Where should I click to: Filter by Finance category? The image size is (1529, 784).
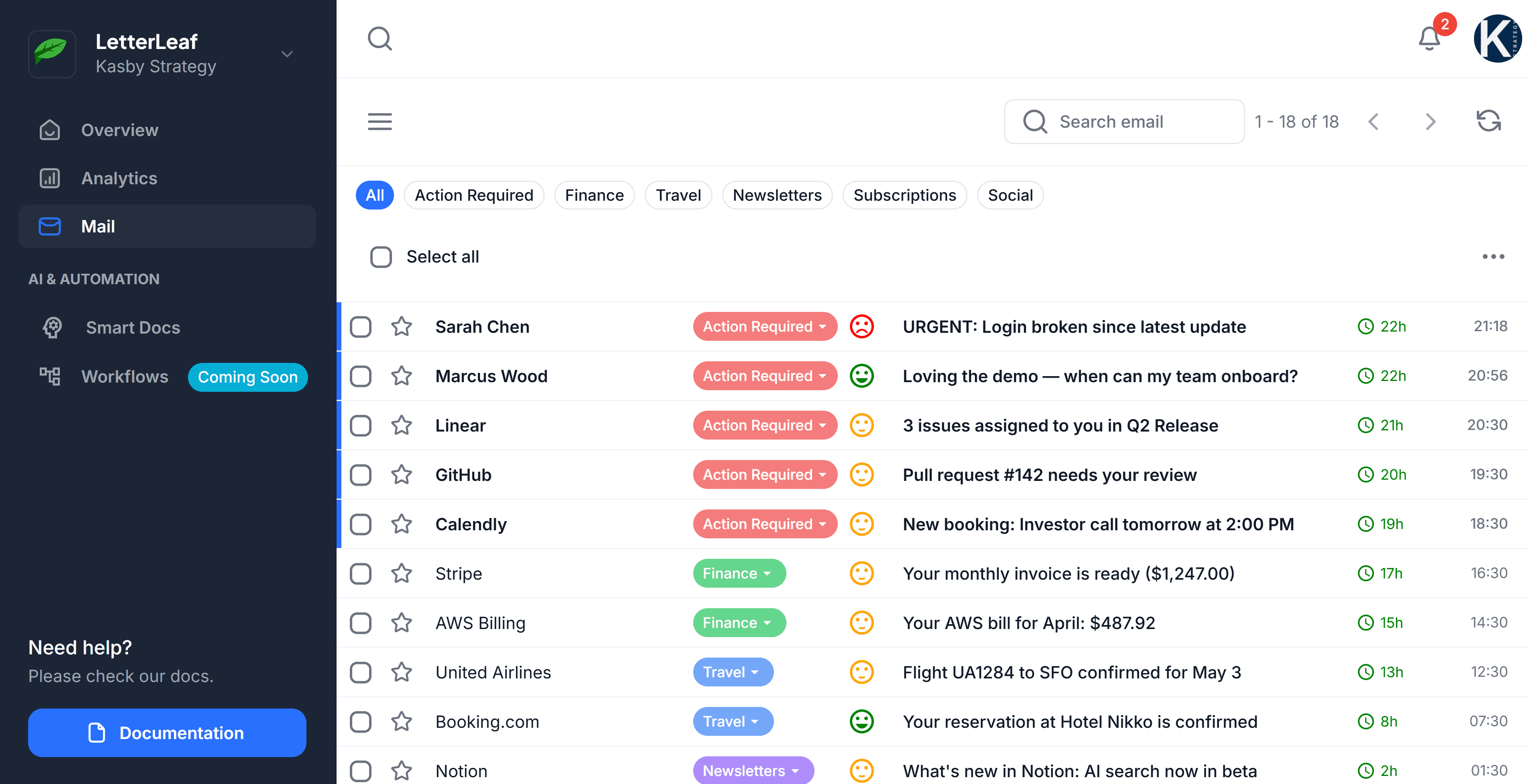(x=594, y=195)
